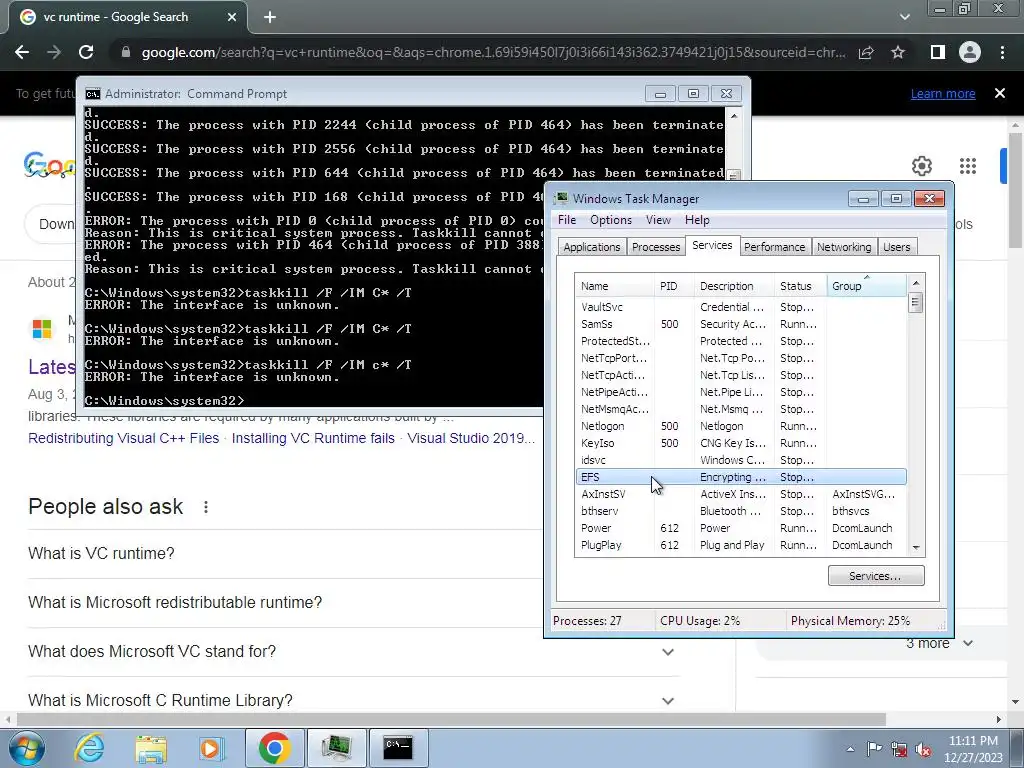Open Task Manager Options menu
The width and height of the screenshot is (1024, 768).
tap(611, 220)
